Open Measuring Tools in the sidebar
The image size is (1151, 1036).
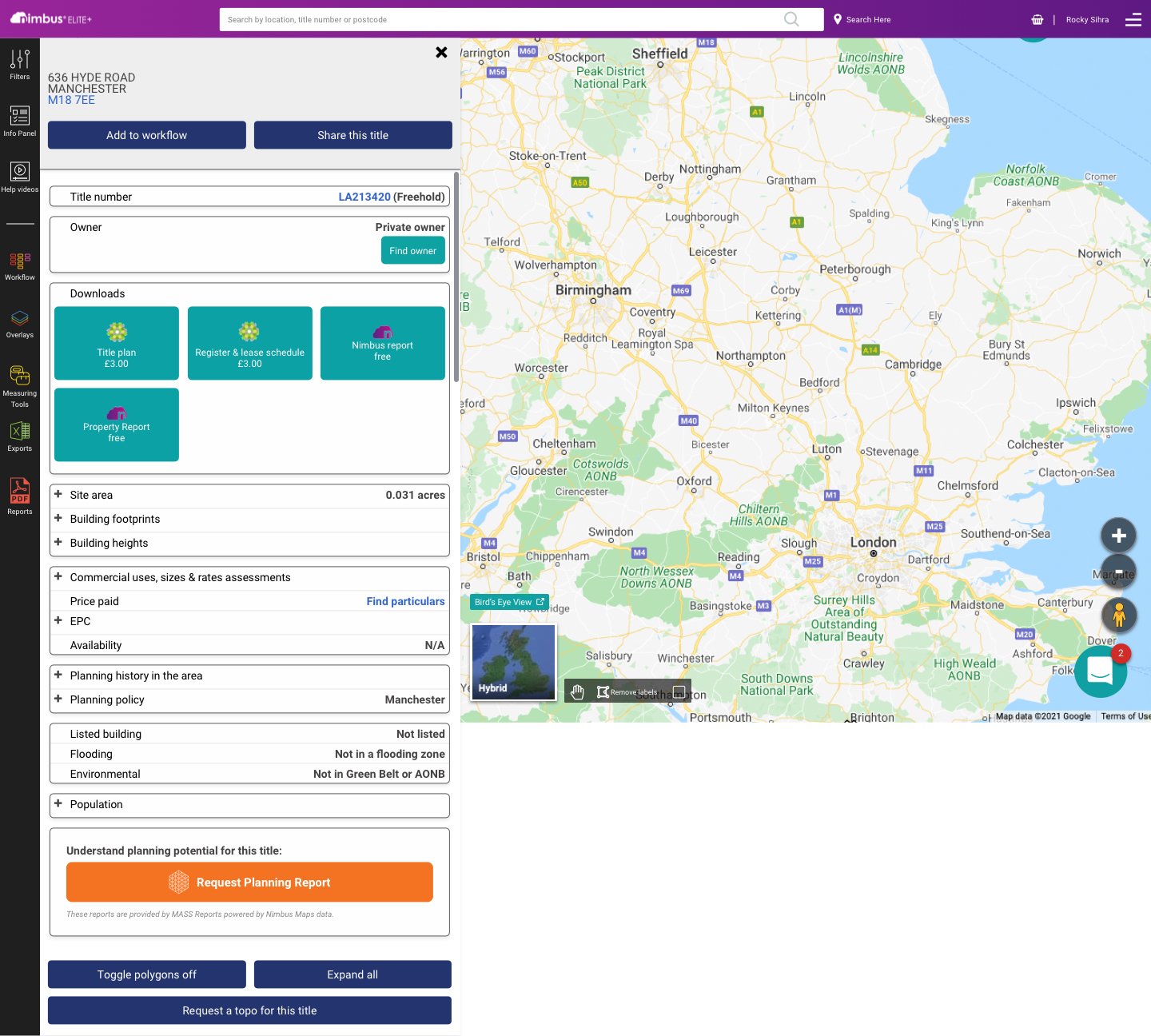point(20,387)
